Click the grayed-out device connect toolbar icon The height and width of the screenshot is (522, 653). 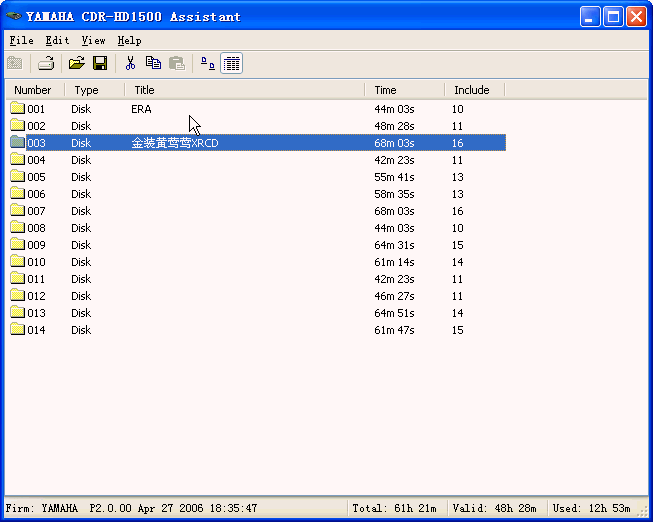pos(15,63)
